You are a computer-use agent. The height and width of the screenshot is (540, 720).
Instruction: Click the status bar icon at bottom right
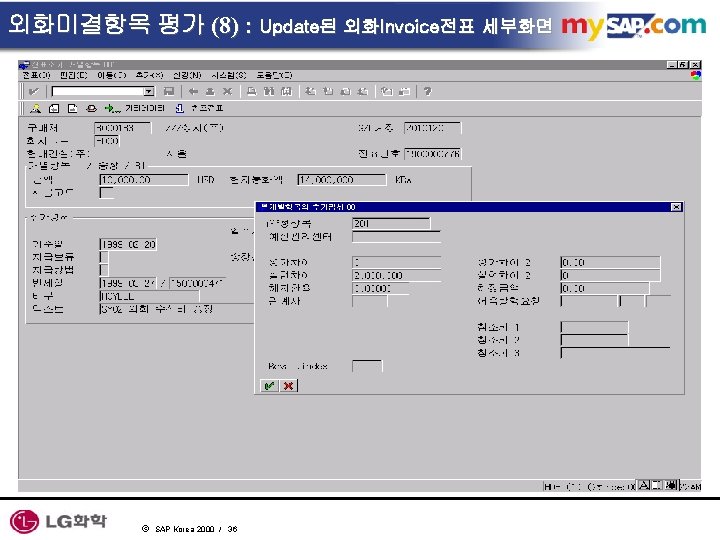(672, 485)
